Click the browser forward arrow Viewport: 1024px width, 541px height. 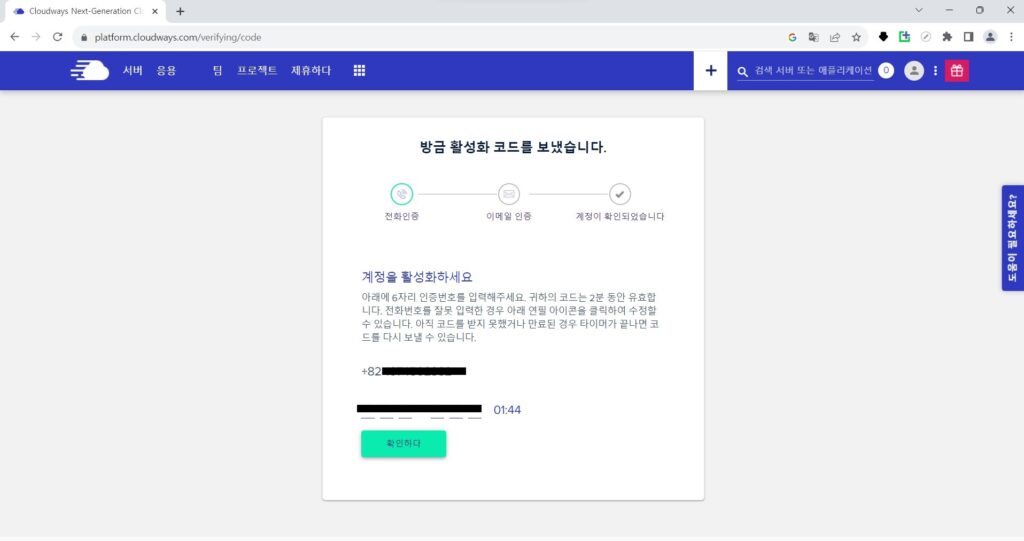(36, 37)
